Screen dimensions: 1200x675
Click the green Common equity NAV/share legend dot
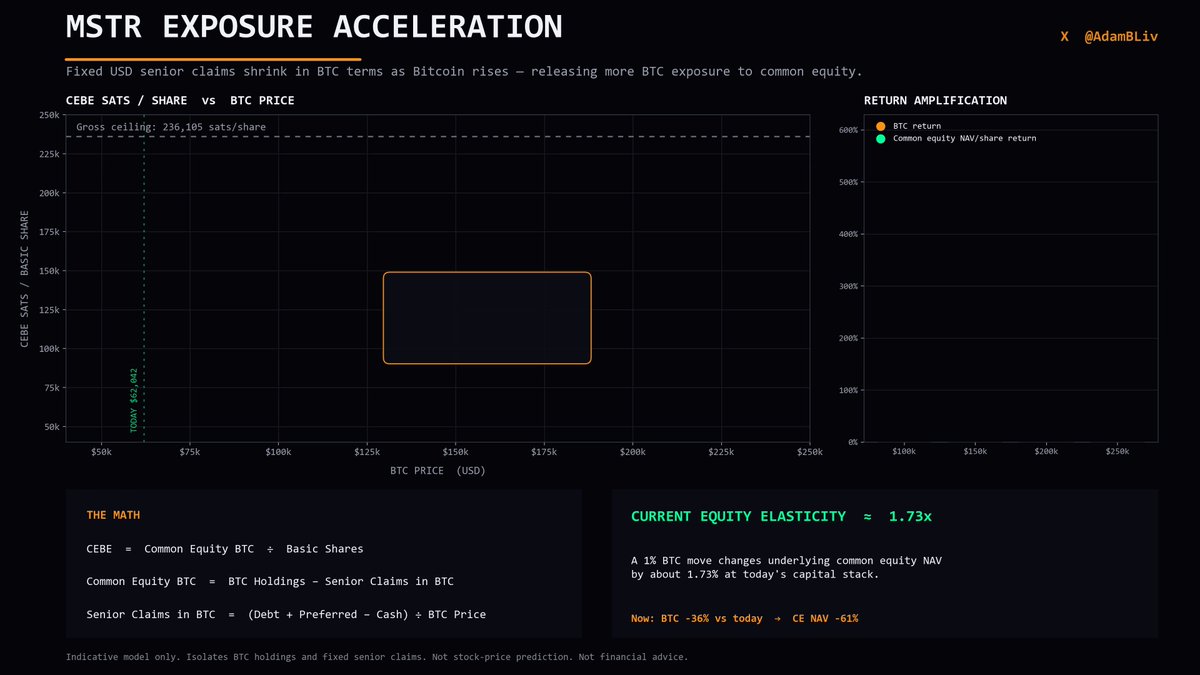tap(880, 139)
